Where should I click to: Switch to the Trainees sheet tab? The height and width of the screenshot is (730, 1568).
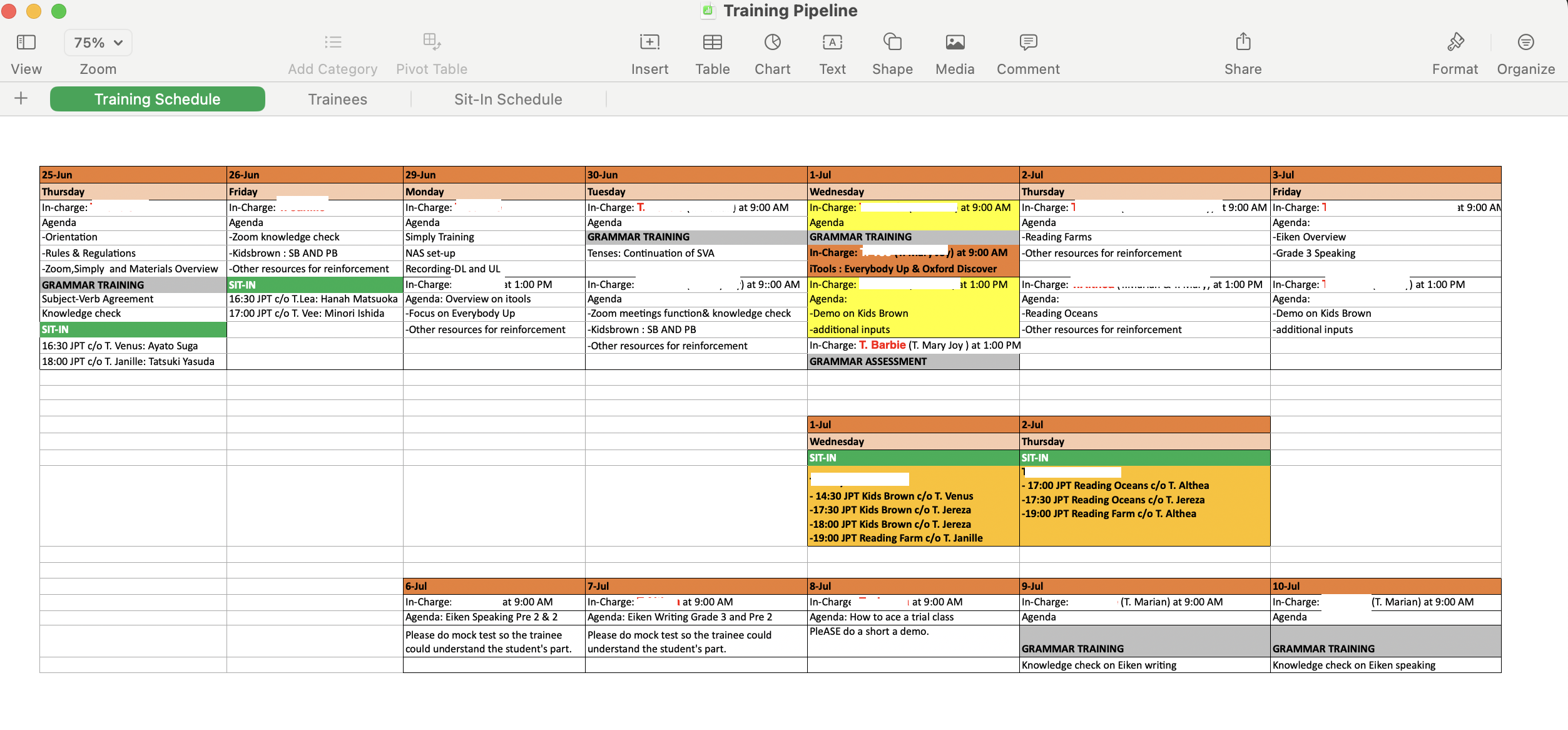(x=337, y=100)
